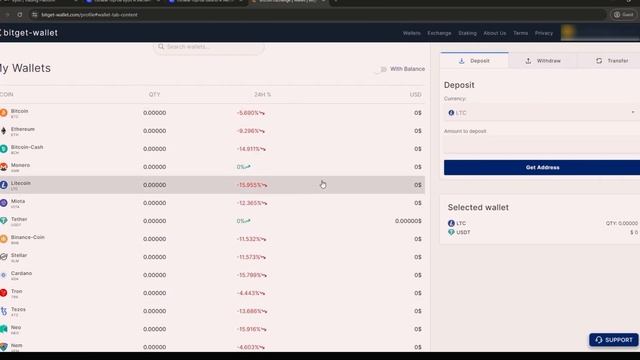
Task: Click Tether's 0.00000$ USD value
Action: pyautogui.click(x=408, y=221)
